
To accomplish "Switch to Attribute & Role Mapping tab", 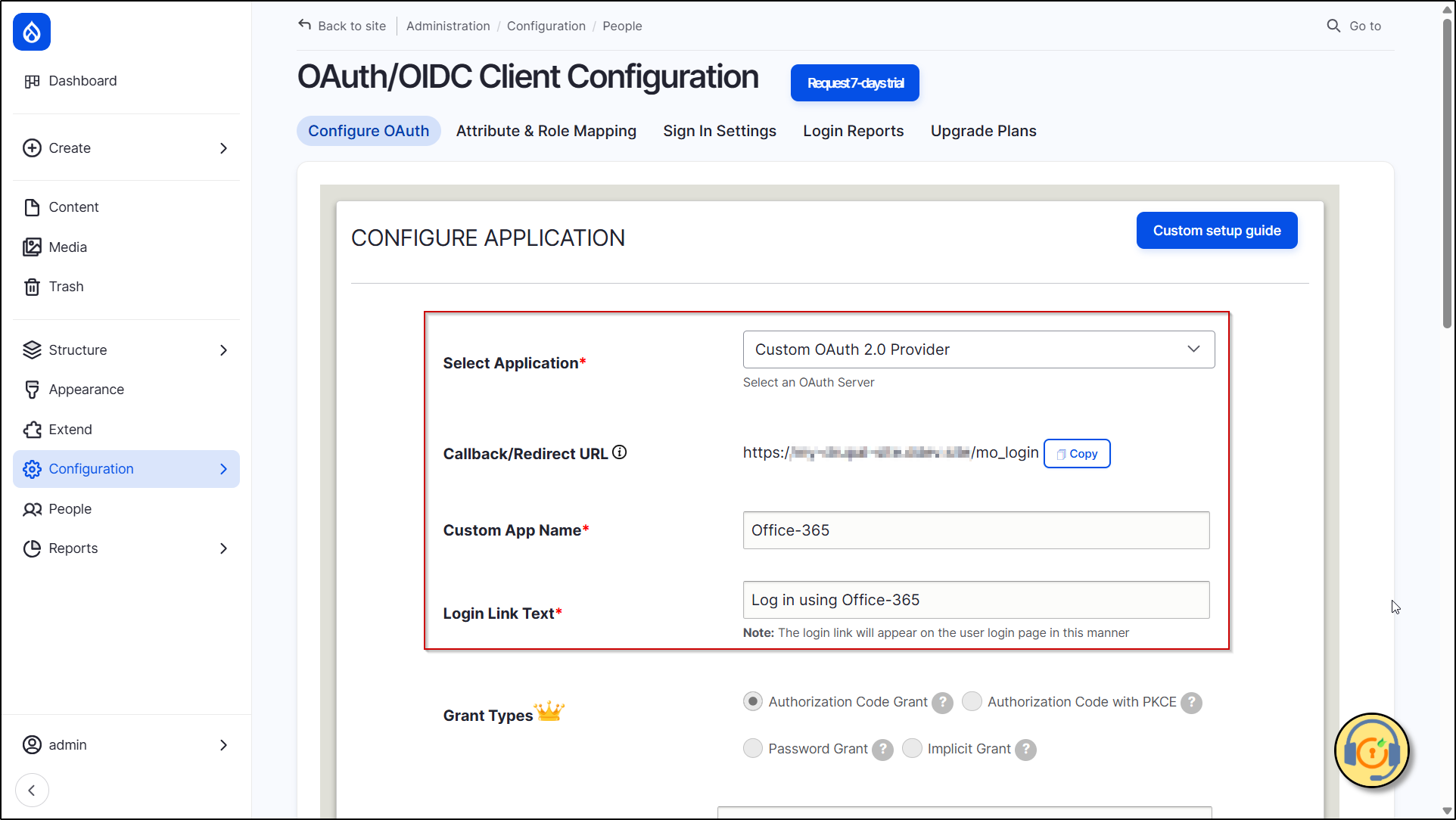I will (x=546, y=131).
